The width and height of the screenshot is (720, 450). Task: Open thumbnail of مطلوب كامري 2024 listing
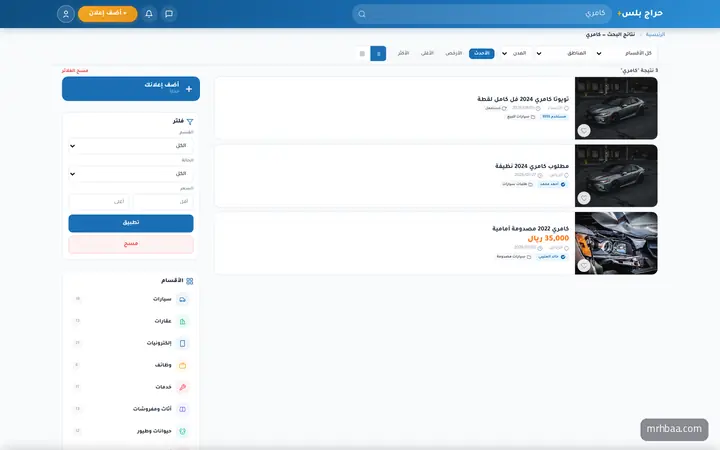616,175
